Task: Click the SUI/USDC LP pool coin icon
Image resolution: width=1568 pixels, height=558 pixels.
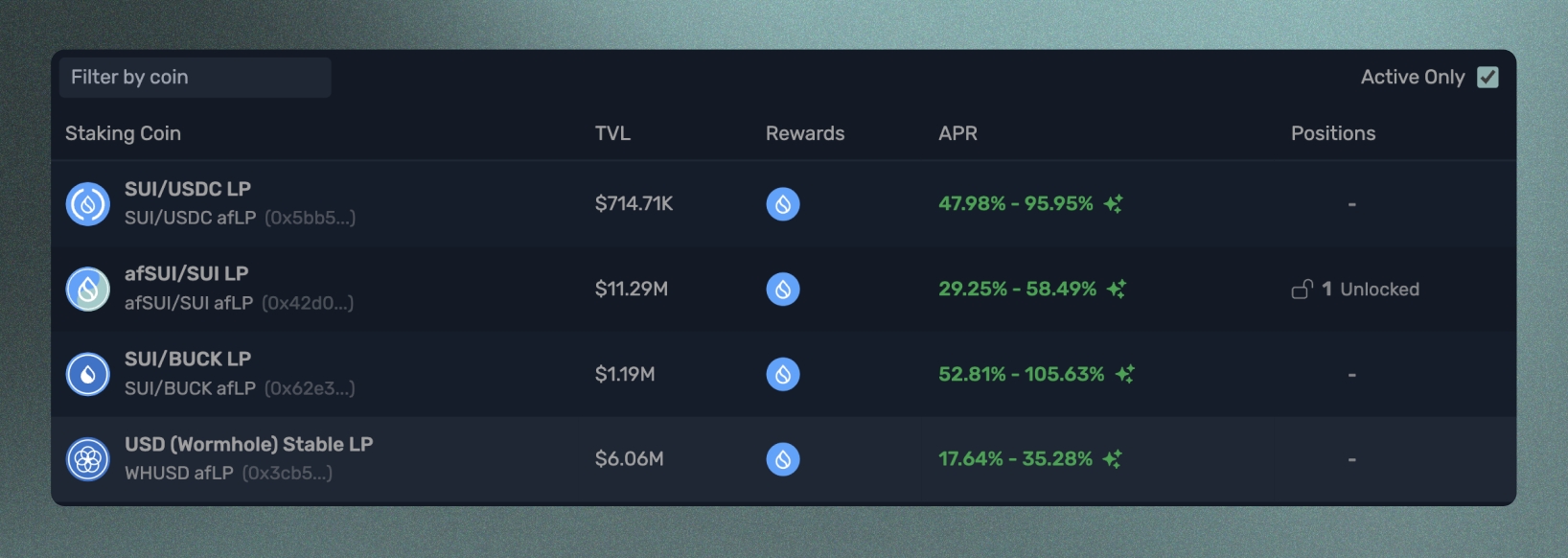Action: click(x=88, y=204)
